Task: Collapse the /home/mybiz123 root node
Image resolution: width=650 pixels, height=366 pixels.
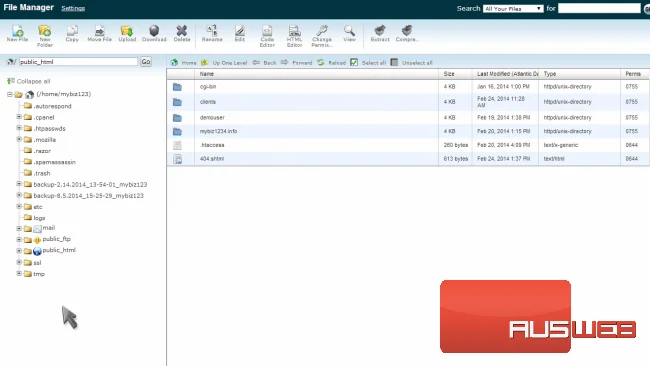Action: point(10,94)
